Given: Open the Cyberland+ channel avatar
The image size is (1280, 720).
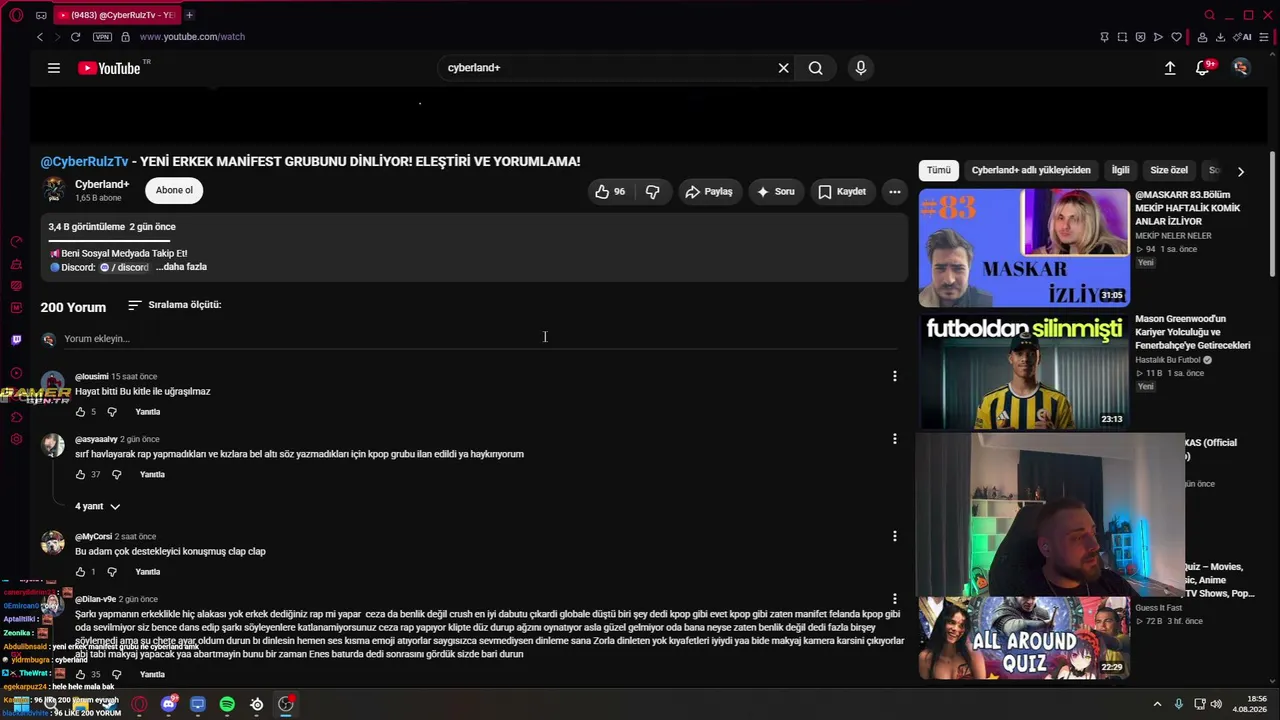Looking at the screenshot, I should (x=54, y=190).
